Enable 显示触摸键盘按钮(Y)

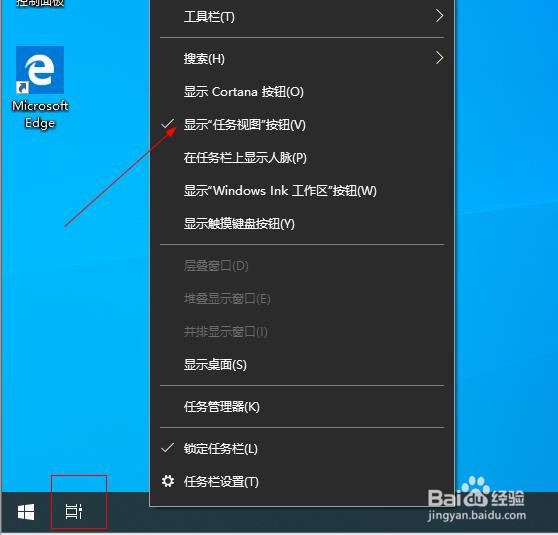click(x=302, y=224)
